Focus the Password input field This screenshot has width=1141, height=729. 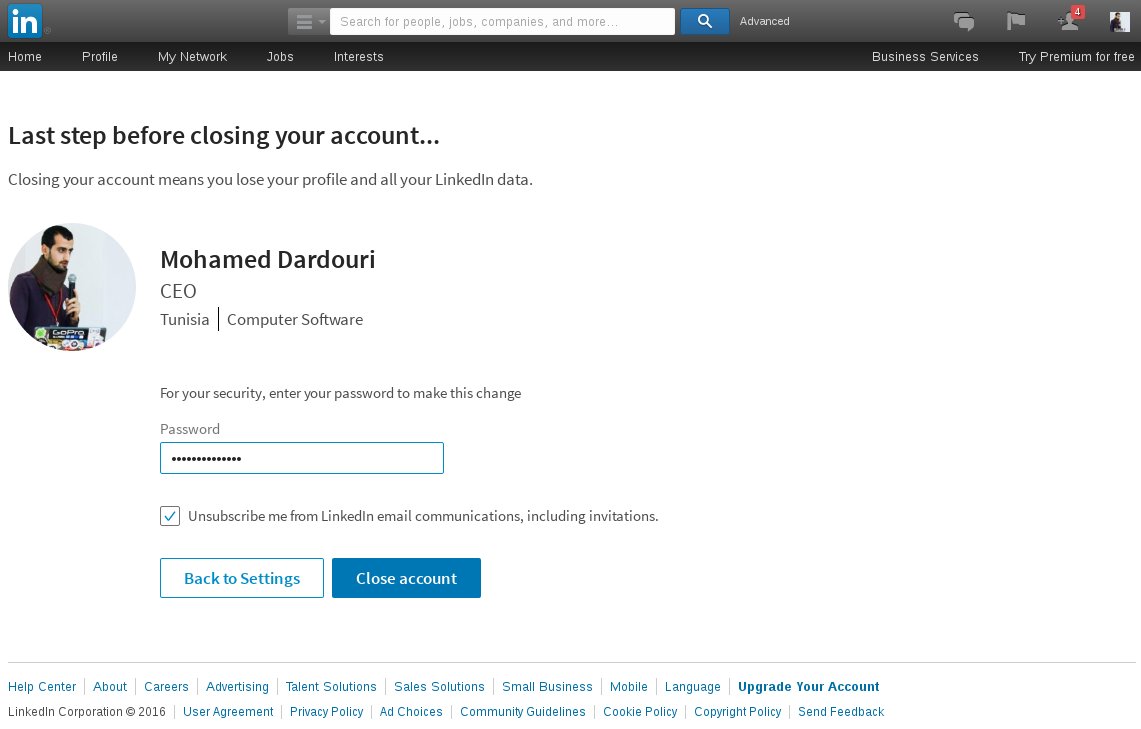click(x=302, y=458)
